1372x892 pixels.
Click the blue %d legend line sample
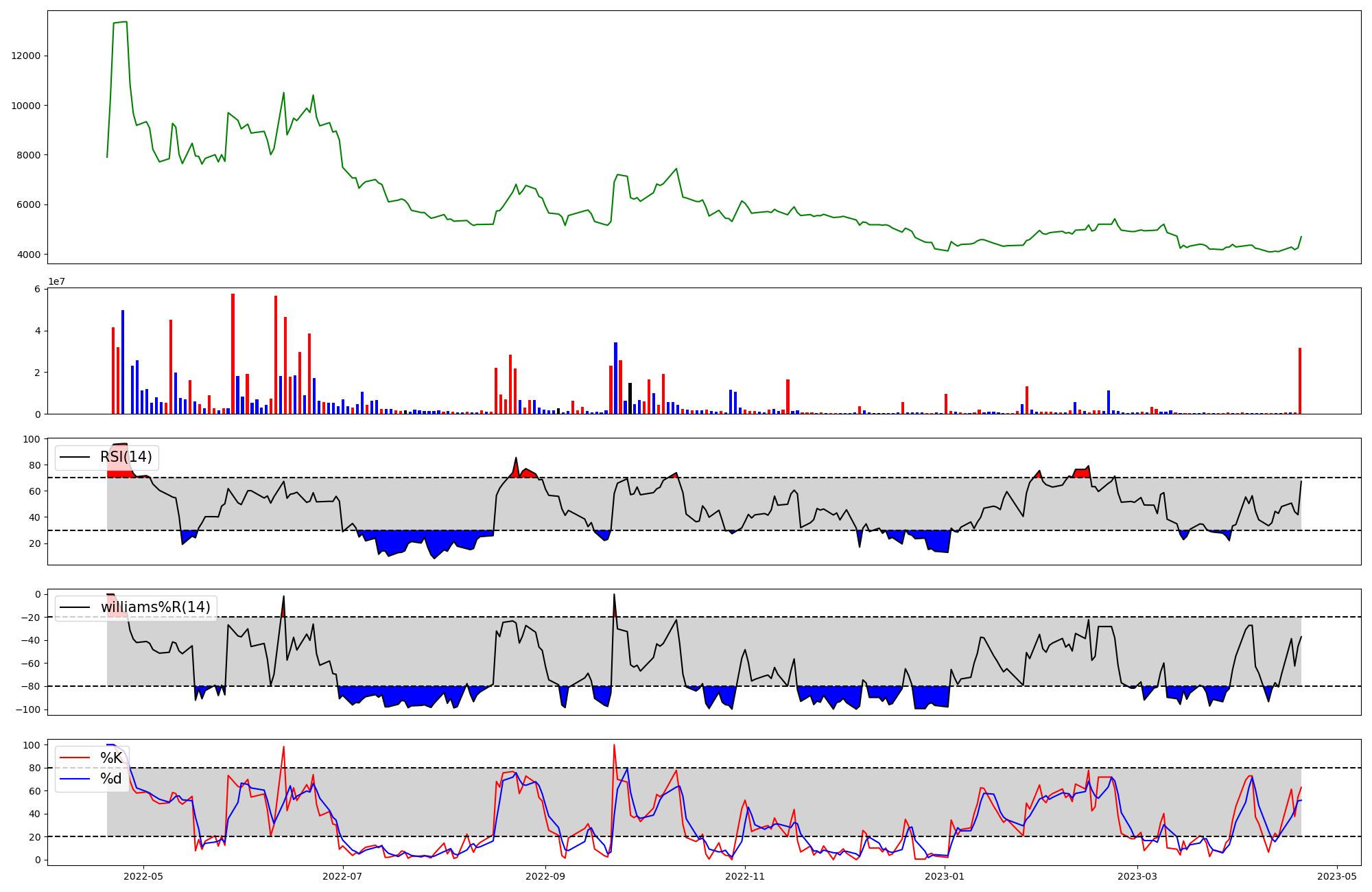point(75,779)
